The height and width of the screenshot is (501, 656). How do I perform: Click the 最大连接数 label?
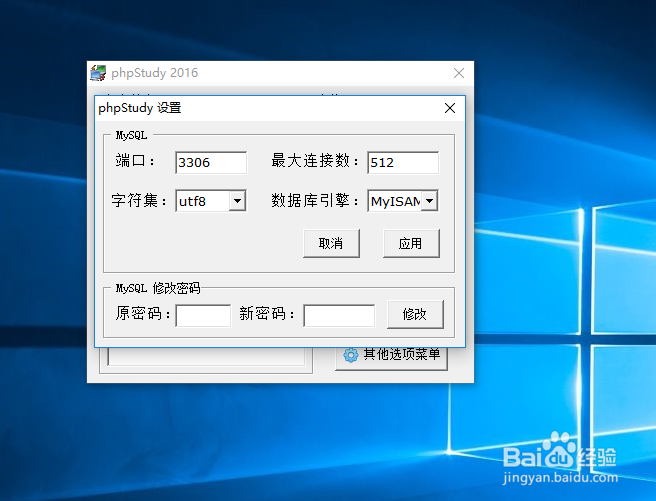(x=314, y=161)
